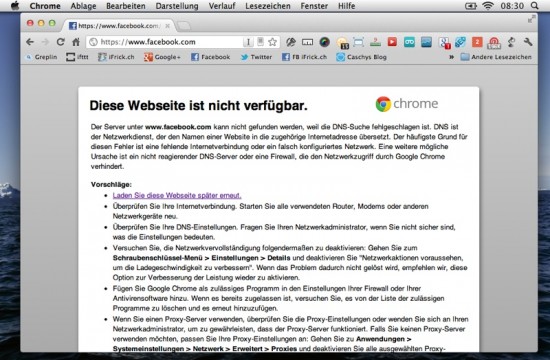
Task: Open the orange extension icon showing 2
Action: coord(477,42)
